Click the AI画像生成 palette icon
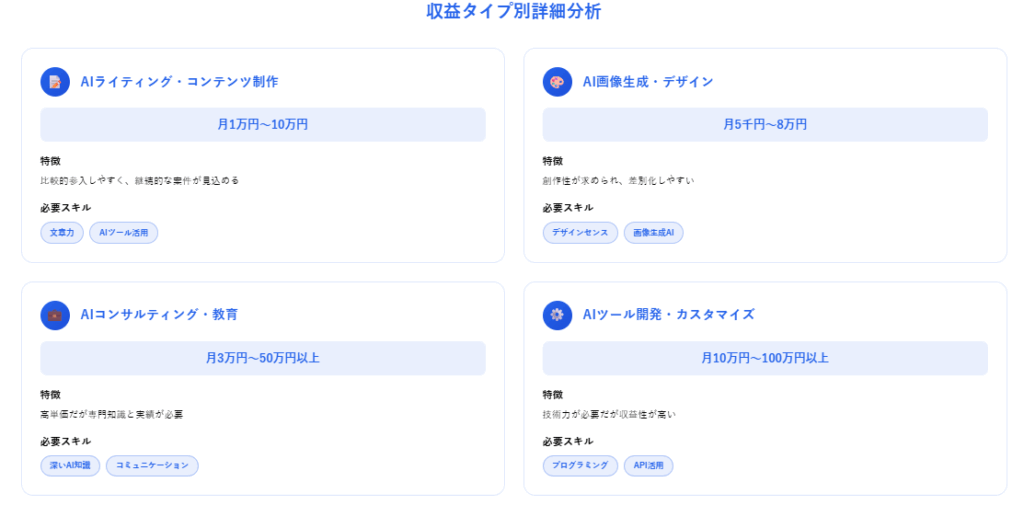 pos(557,82)
